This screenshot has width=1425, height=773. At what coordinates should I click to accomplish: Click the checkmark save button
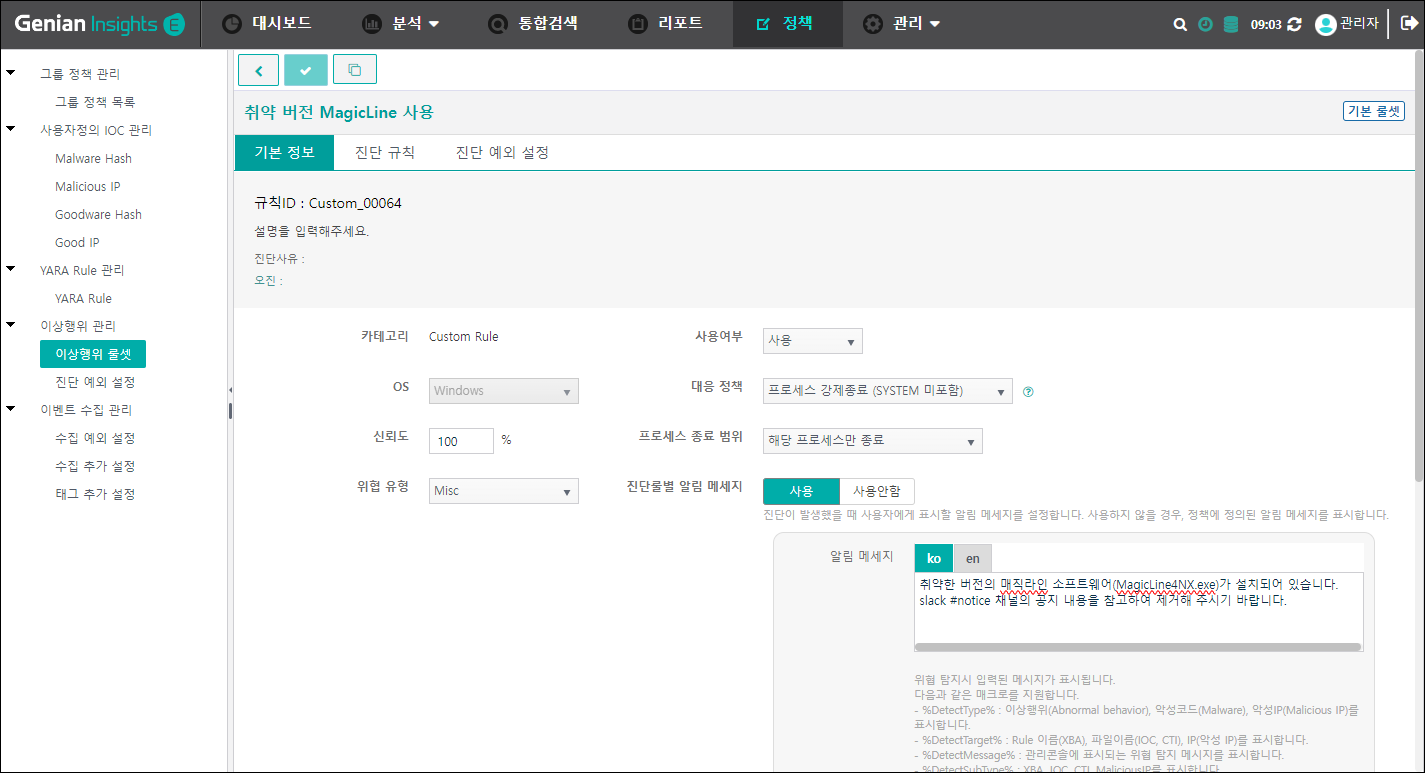click(x=305, y=70)
